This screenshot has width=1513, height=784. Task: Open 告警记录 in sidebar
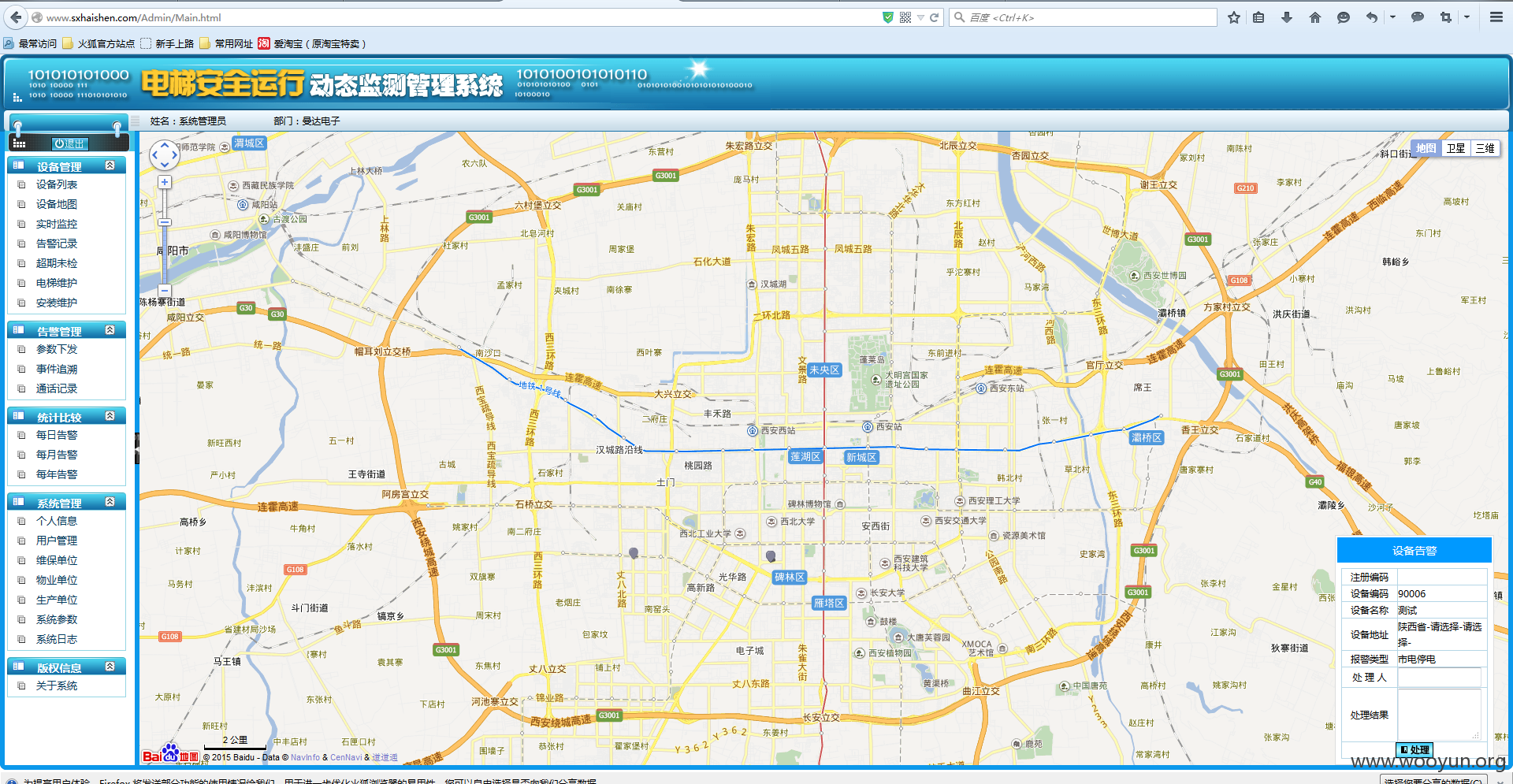(57, 243)
